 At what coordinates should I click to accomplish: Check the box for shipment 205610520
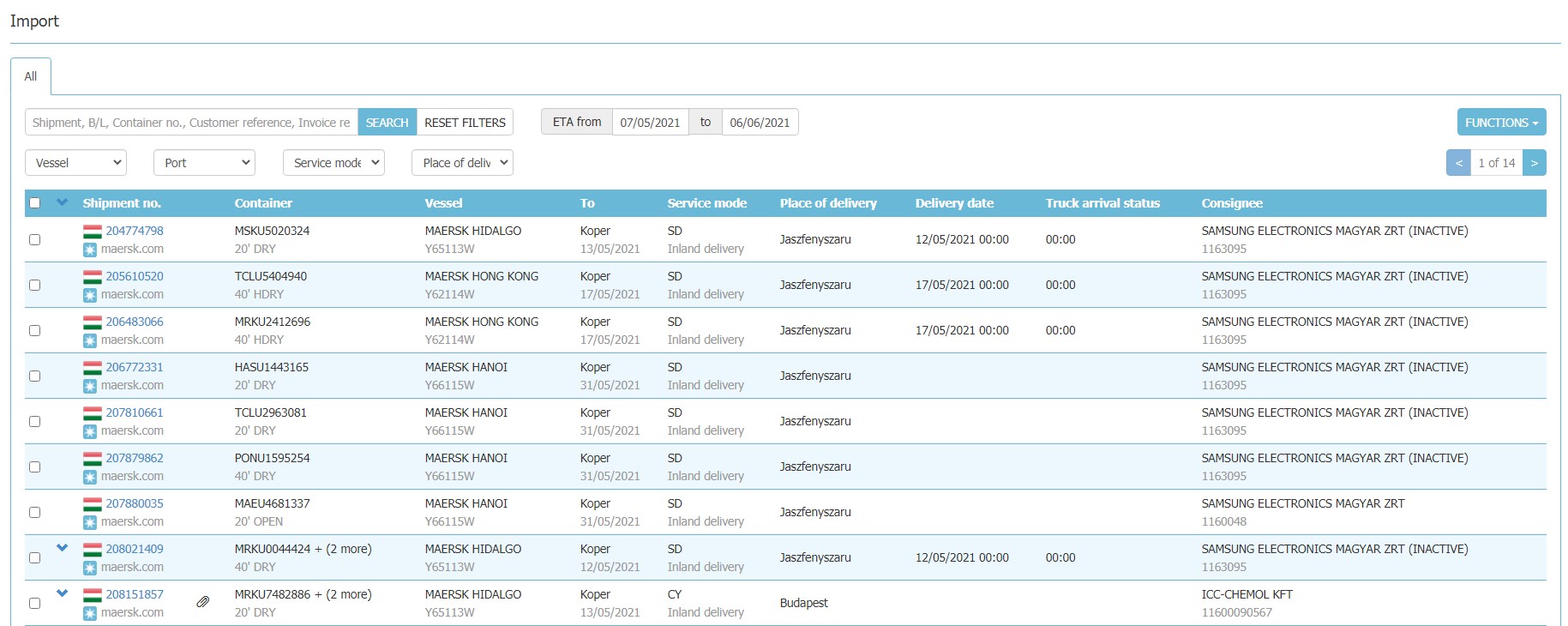pos(35,285)
